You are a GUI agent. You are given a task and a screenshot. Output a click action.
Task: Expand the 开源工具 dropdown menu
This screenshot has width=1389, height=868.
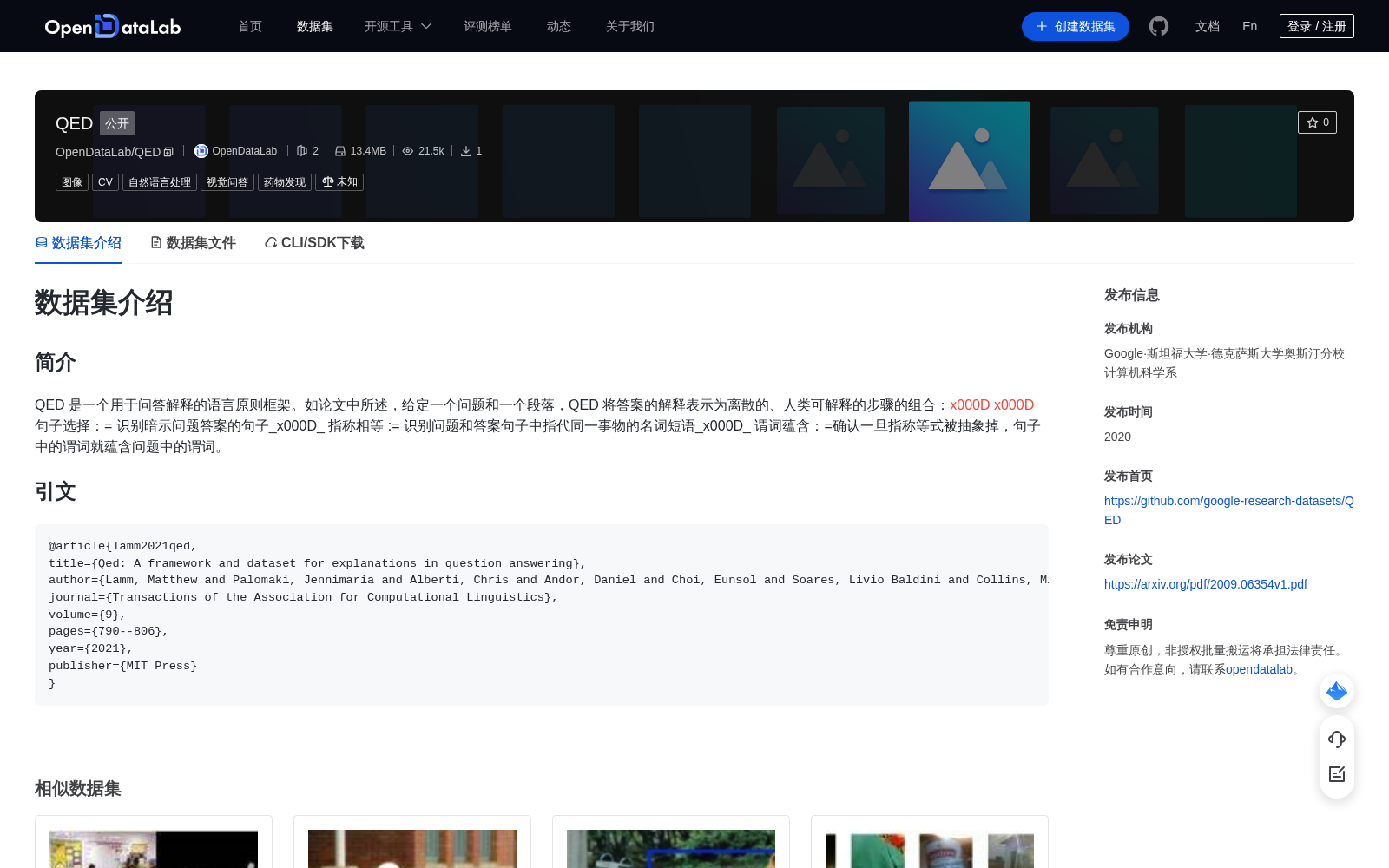(x=398, y=26)
